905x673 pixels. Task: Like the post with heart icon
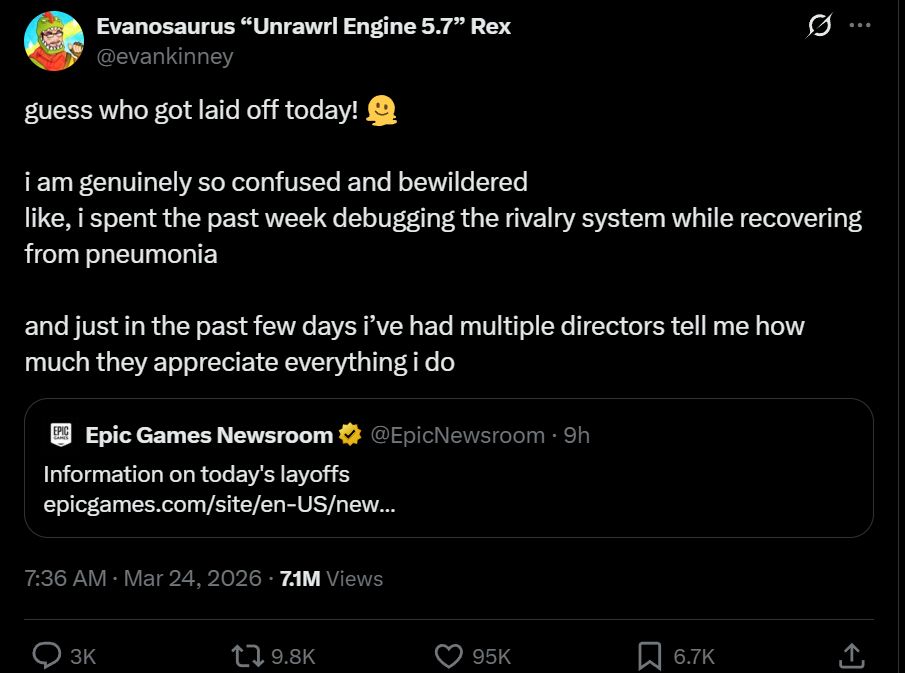pos(450,655)
